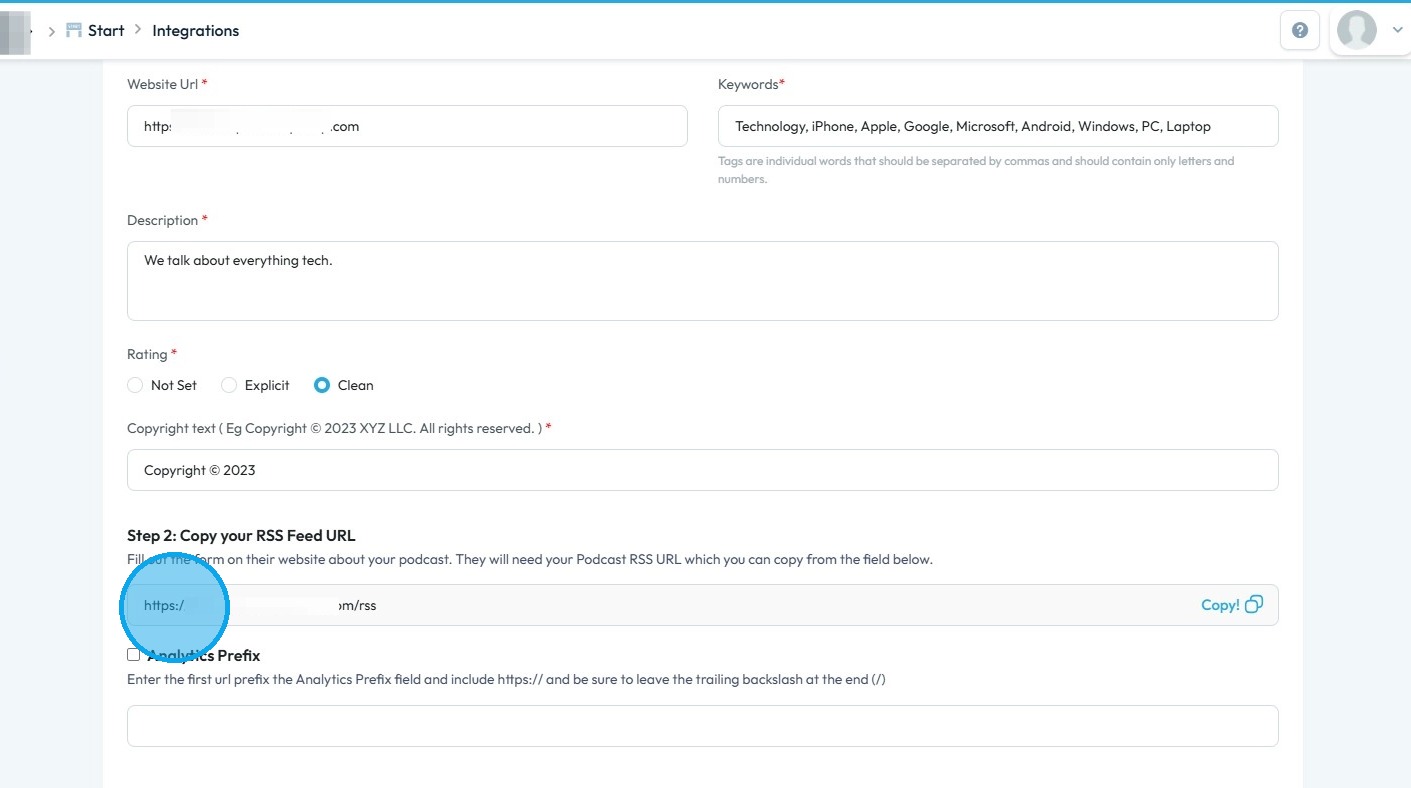Click the blurred logo in top-left corner
Image resolution: width=1411 pixels, height=788 pixels.
tap(16, 32)
